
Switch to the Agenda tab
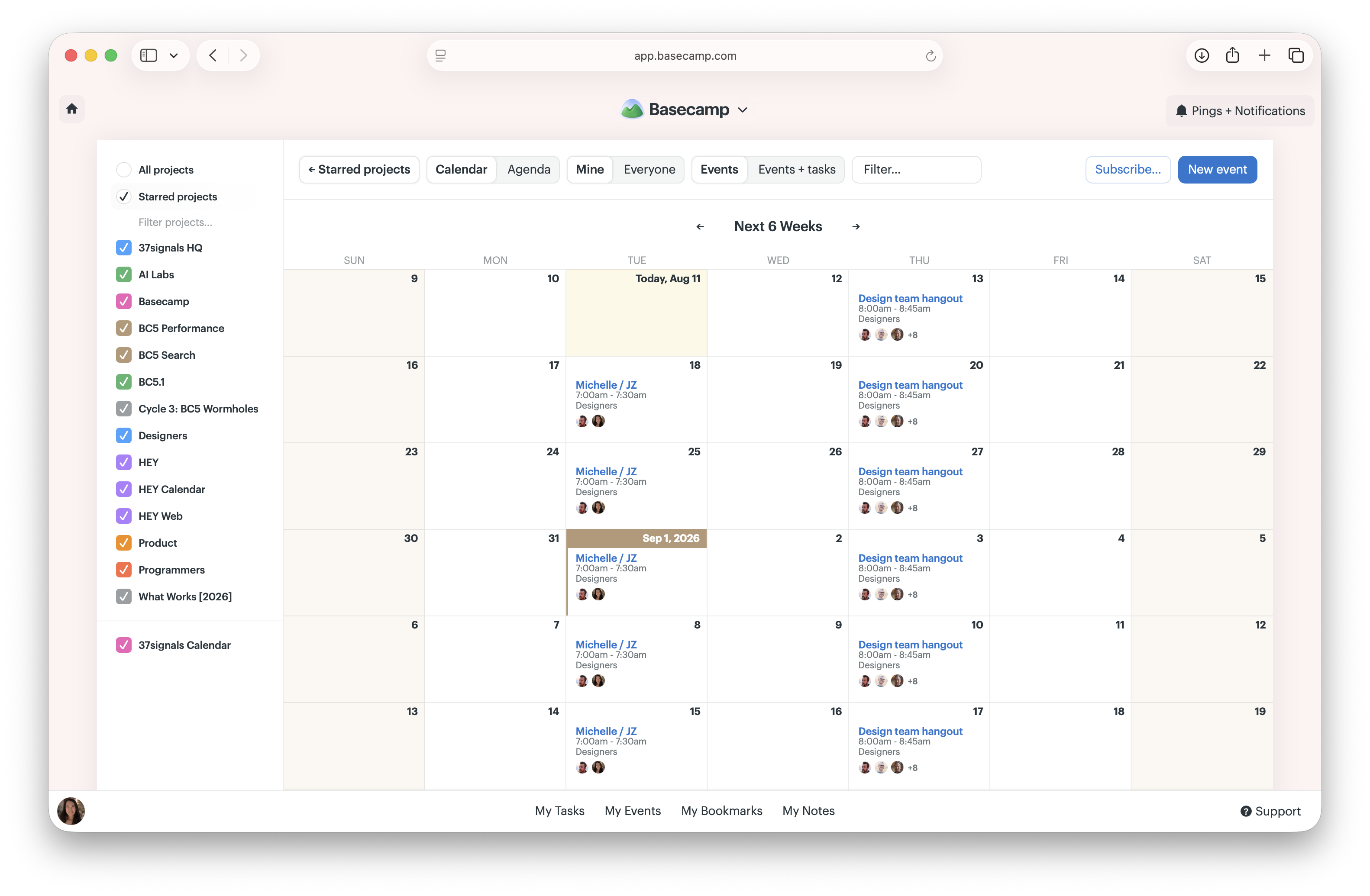pos(528,169)
